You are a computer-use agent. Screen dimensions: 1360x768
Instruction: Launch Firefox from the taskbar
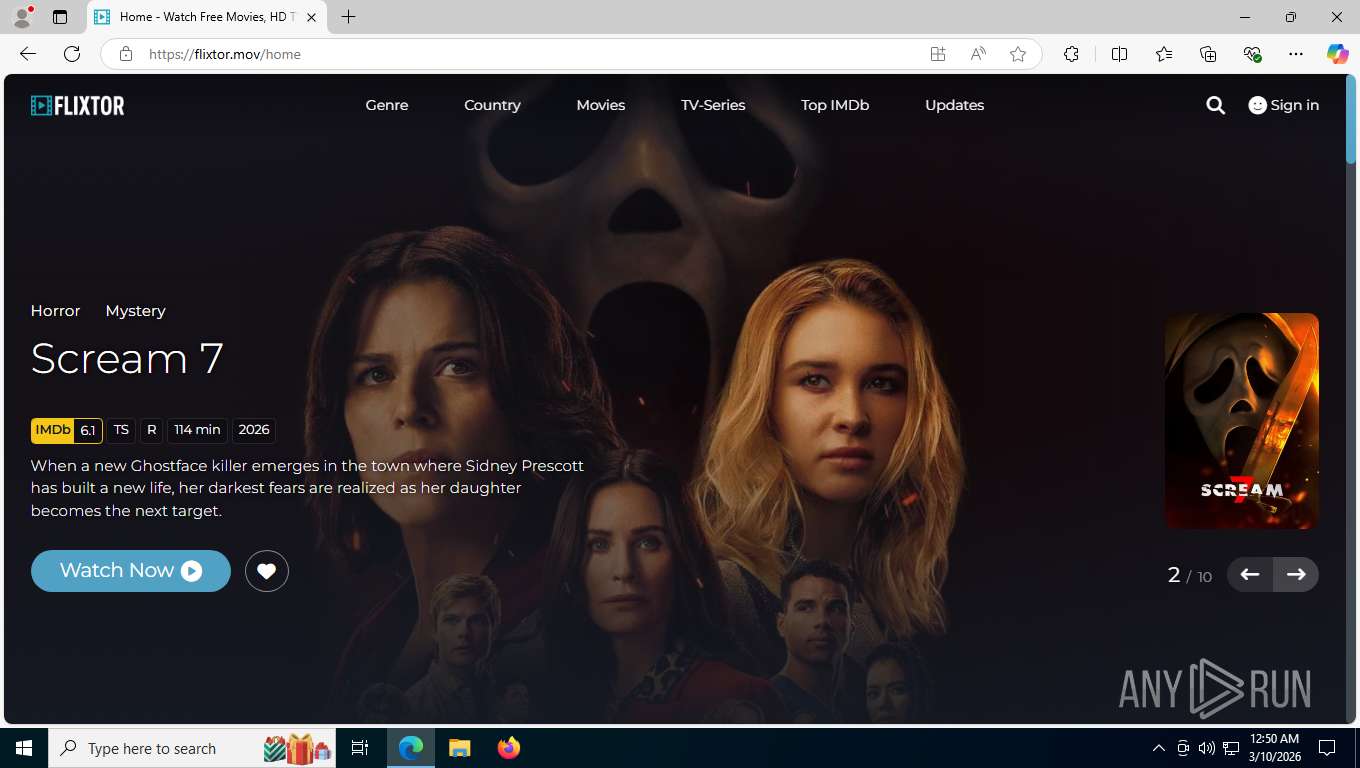click(509, 748)
